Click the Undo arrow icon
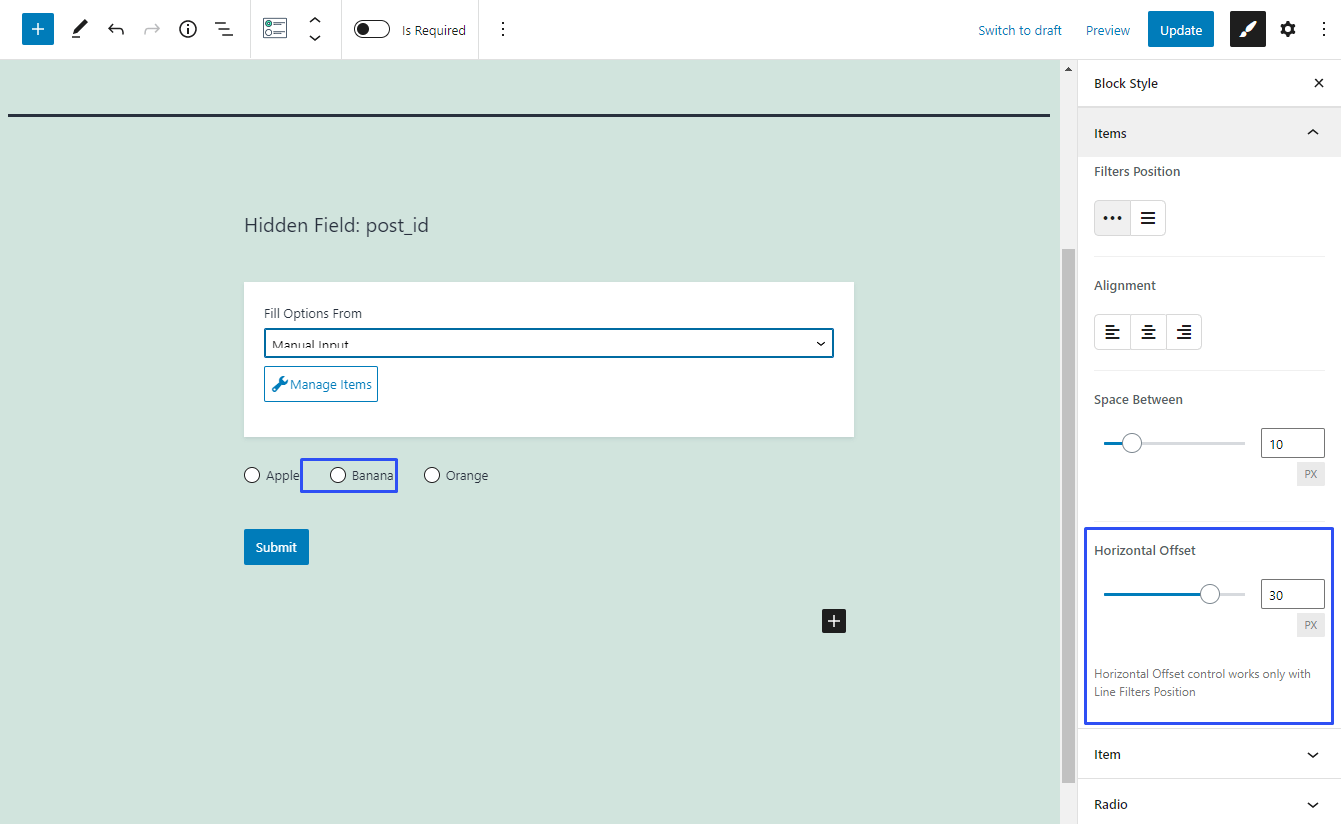 pyautogui.click(x=115, y=29)
